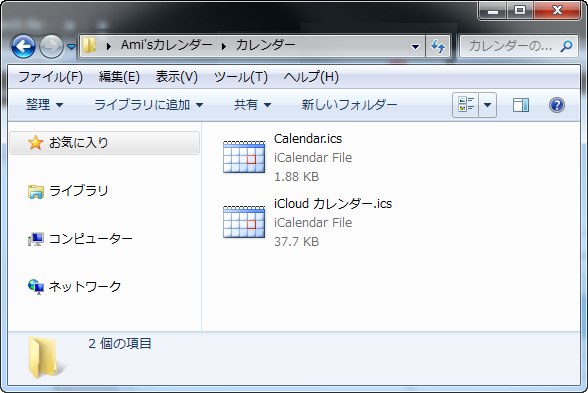Open the 編集(E) menu
This screenshot has height=393, width=588.
point(119,77)
